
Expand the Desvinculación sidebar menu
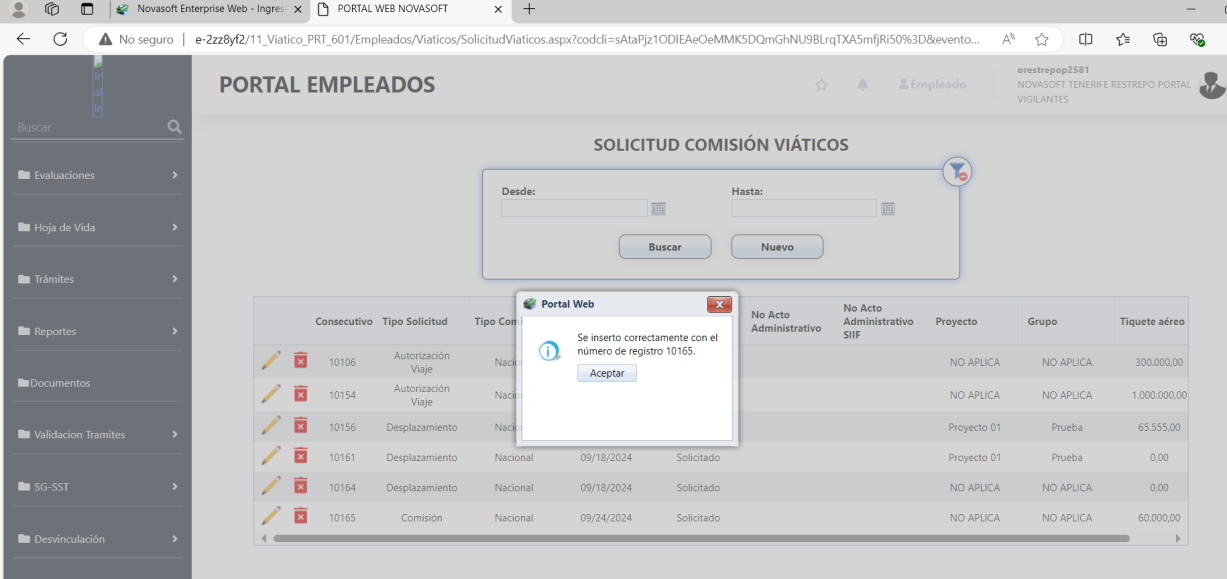[x=97, y=539]
